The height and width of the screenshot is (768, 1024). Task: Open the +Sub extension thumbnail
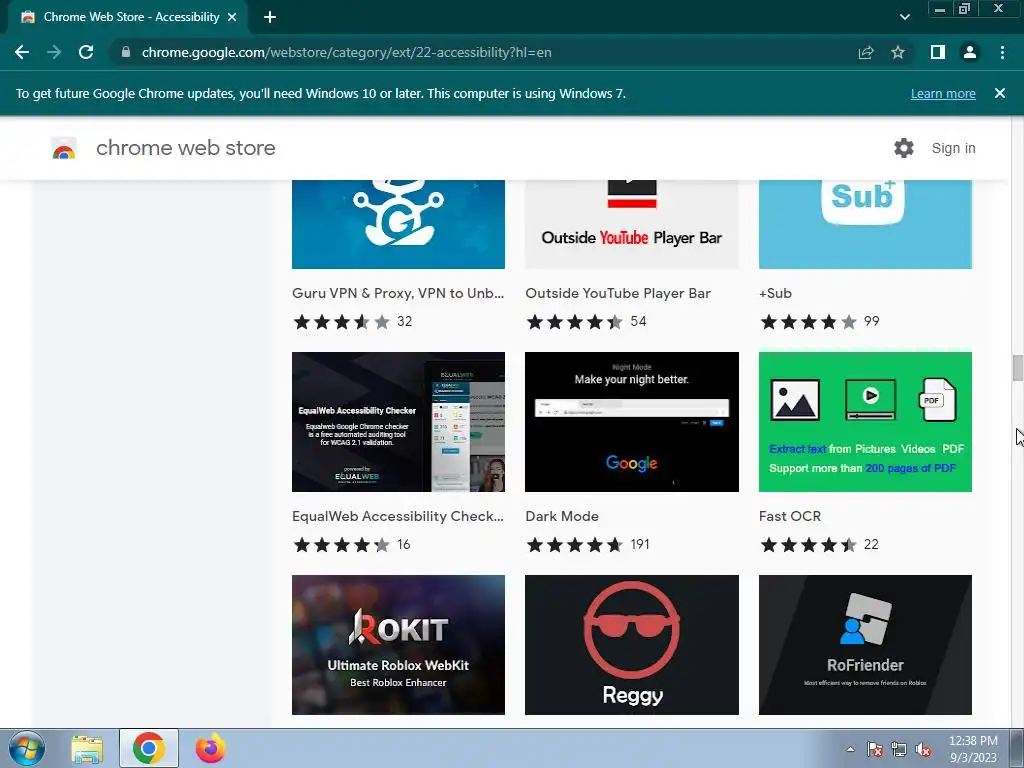pos(865,224)
